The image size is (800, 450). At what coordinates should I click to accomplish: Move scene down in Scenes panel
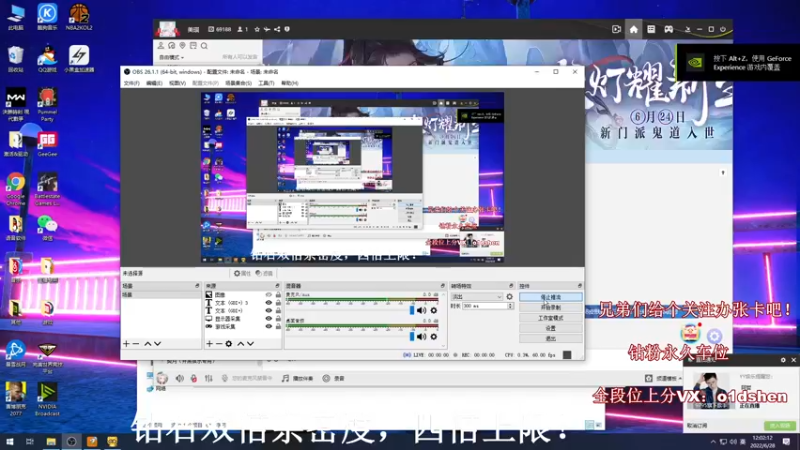[158, 344]
